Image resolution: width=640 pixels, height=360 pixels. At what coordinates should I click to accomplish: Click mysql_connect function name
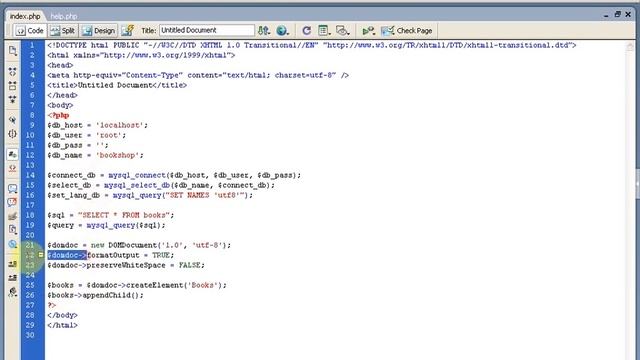[x=137, y=175]
